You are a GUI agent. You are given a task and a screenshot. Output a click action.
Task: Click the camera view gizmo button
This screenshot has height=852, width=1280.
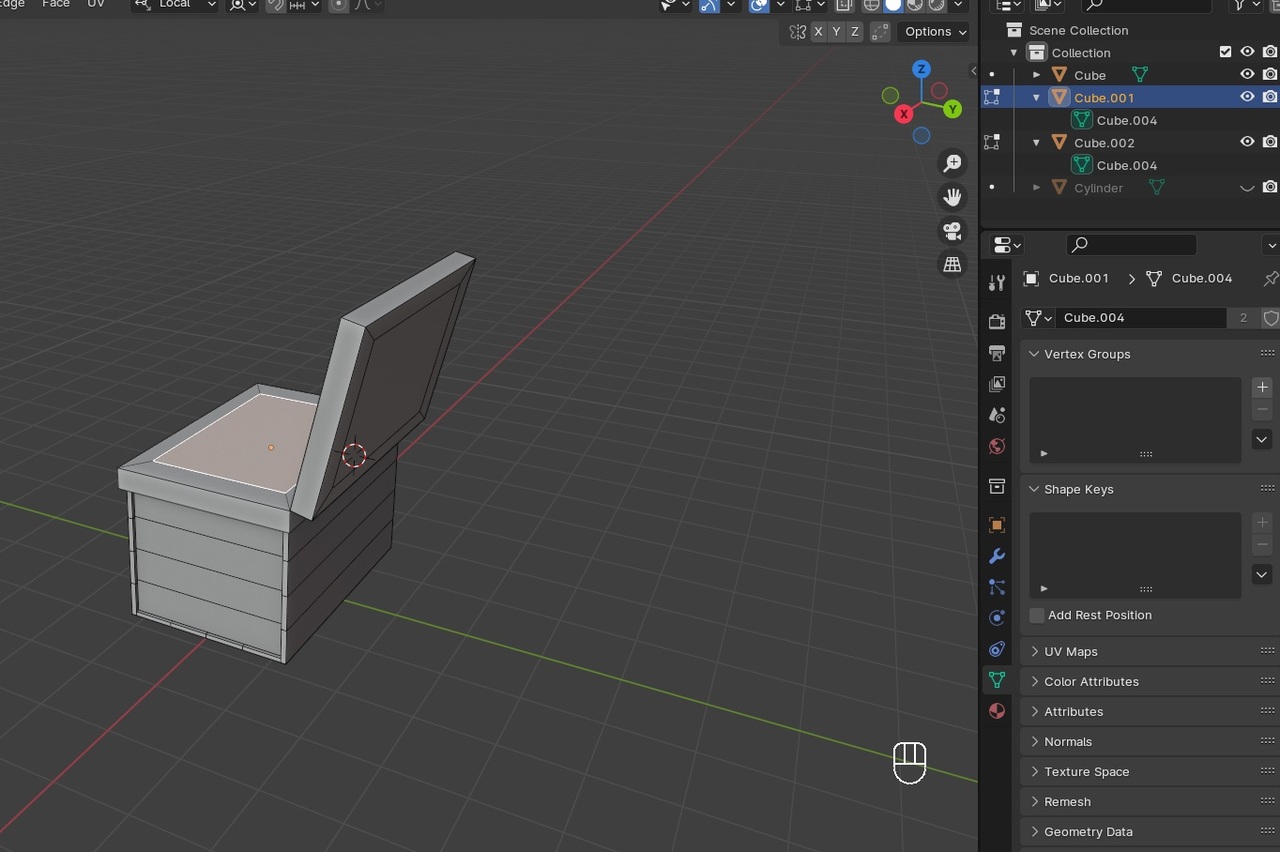[x=952, y=231]
